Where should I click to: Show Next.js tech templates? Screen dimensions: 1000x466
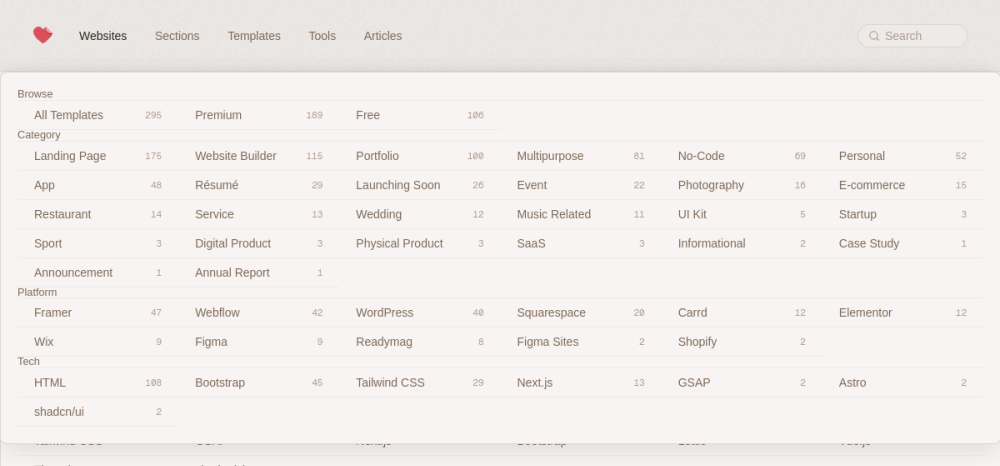pyautogui.click(x=581, y=383)
